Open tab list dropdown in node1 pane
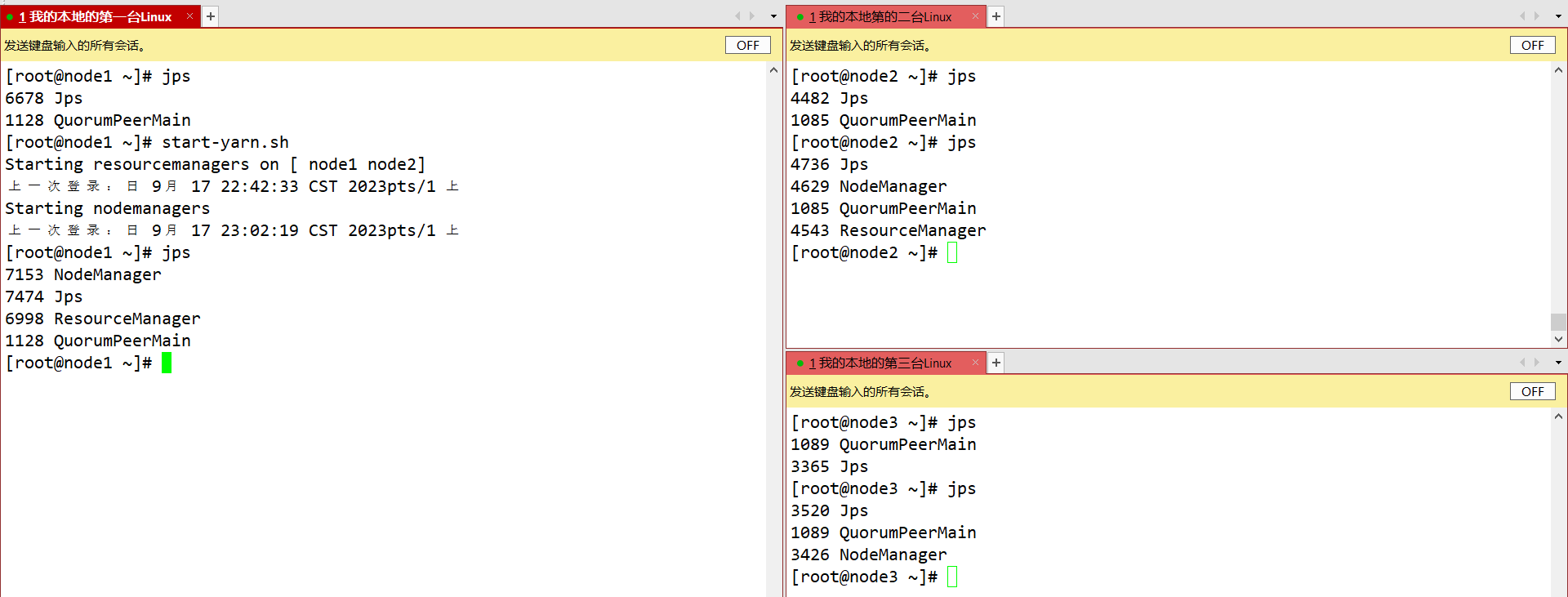Viewport: 1568px width, 597px height. coord(773,16)
